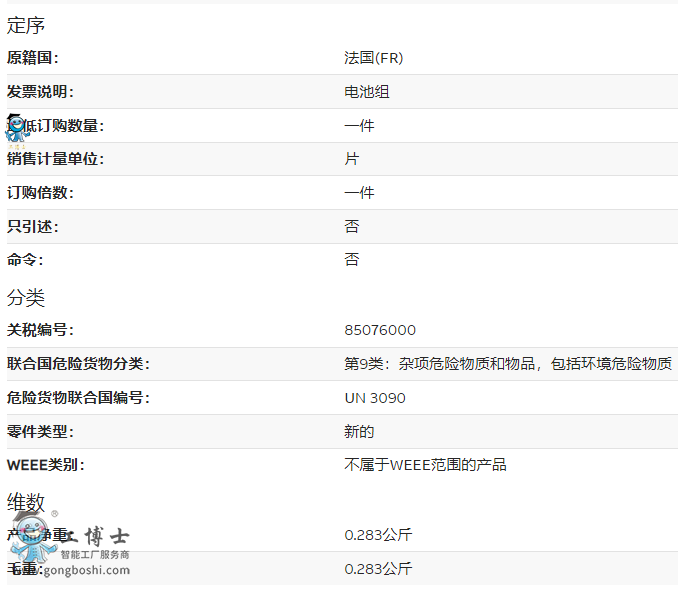Select the 维数 section heading
The width and height of the screenshot is (678, 590).
pos(26,502)
